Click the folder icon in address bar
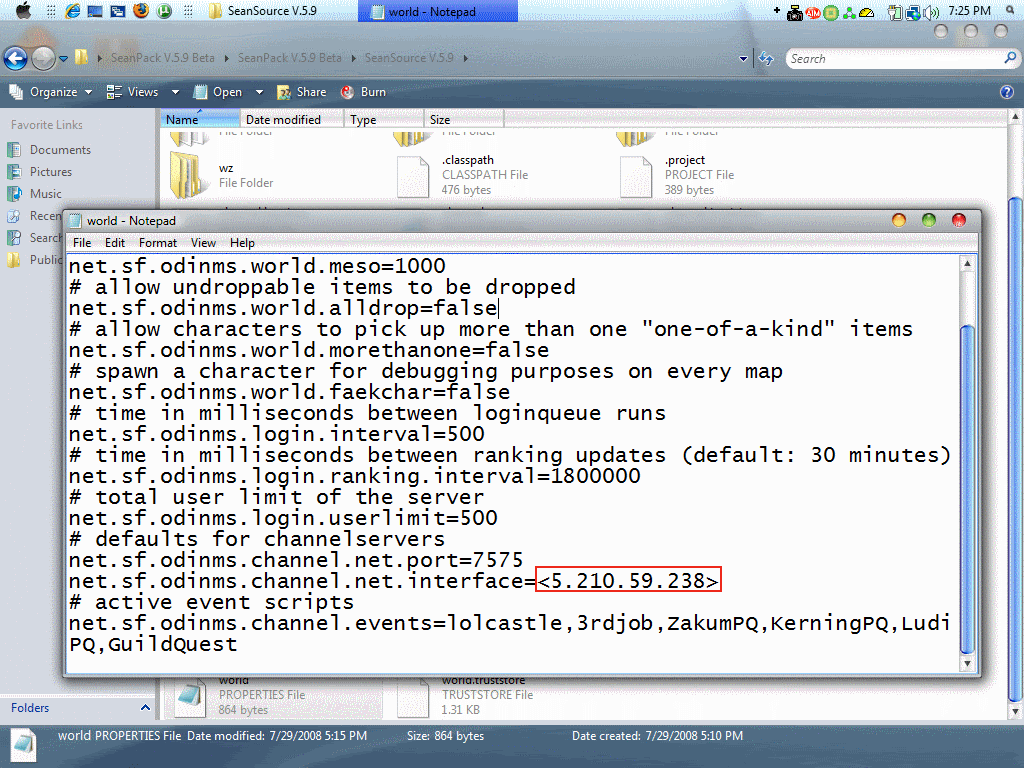The height and width of the screenshot is (768, 1024). coord(81,57)
